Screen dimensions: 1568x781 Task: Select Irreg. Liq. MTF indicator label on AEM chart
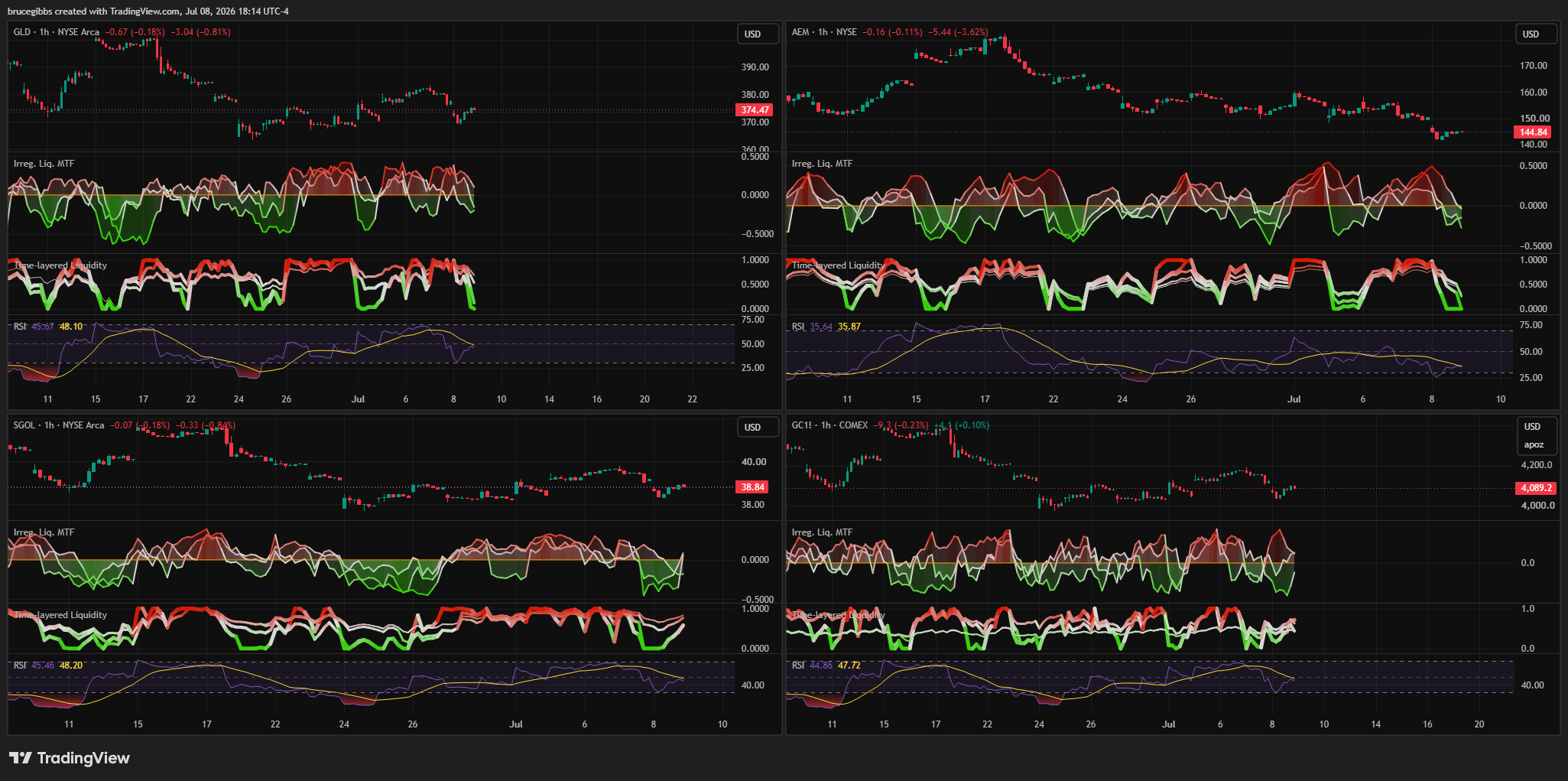point(822,164)
